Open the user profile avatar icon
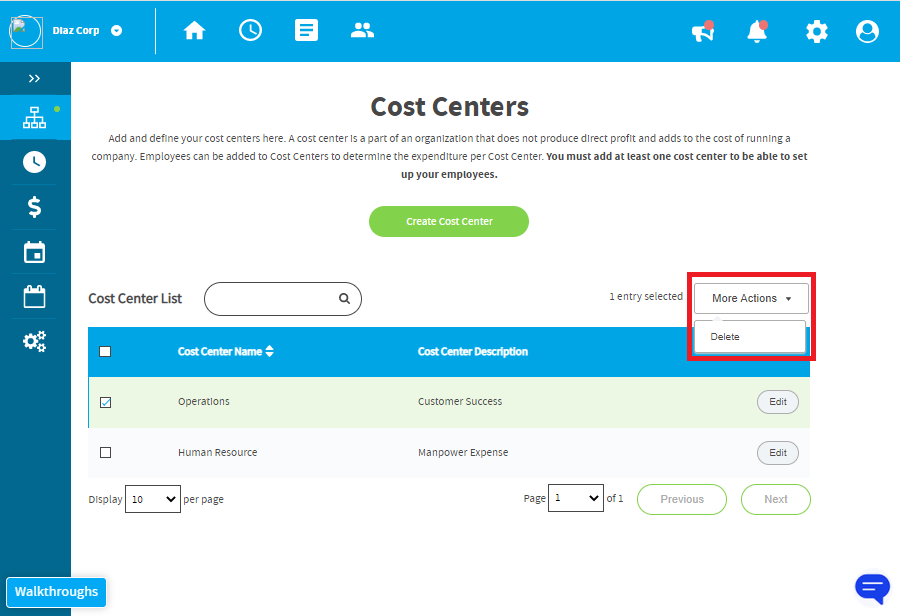The image size is (900, 616). point(867,32)
